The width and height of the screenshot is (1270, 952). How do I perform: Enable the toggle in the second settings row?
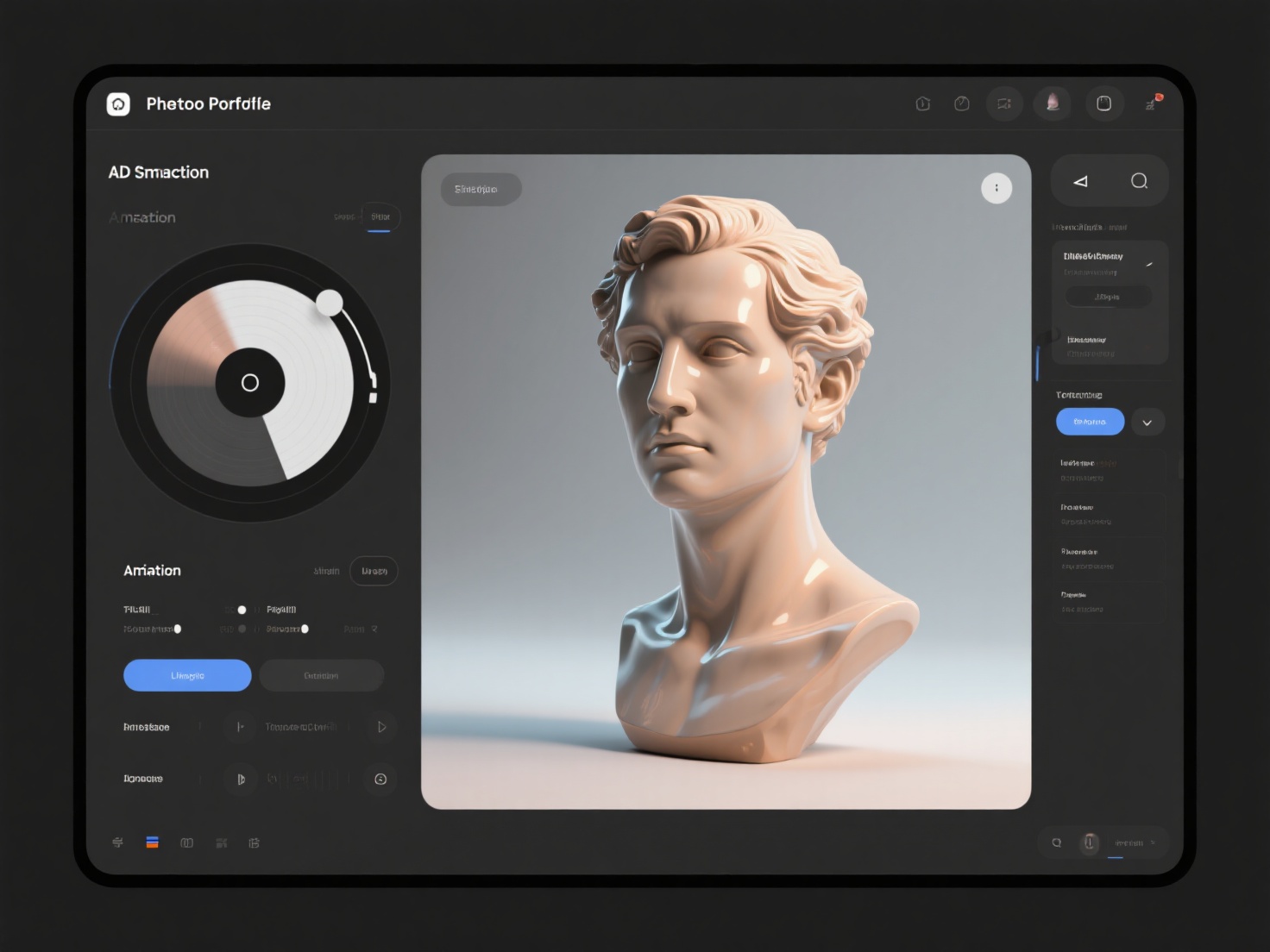(178, 629)
